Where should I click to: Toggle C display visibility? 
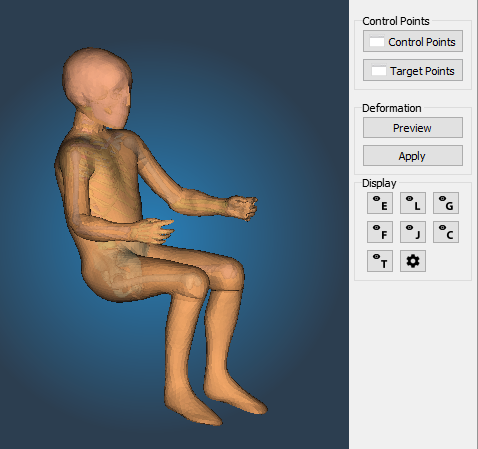point(446,232)
